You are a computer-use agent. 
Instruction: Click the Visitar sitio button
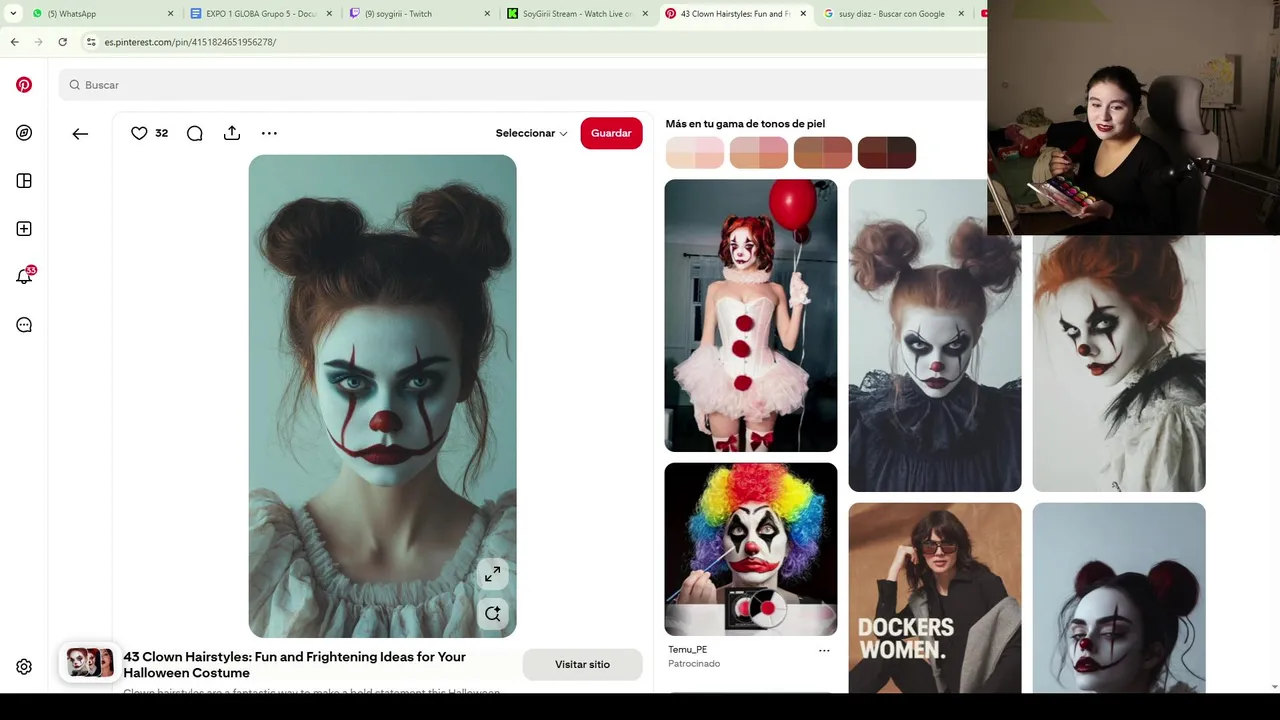coord(582,664)
